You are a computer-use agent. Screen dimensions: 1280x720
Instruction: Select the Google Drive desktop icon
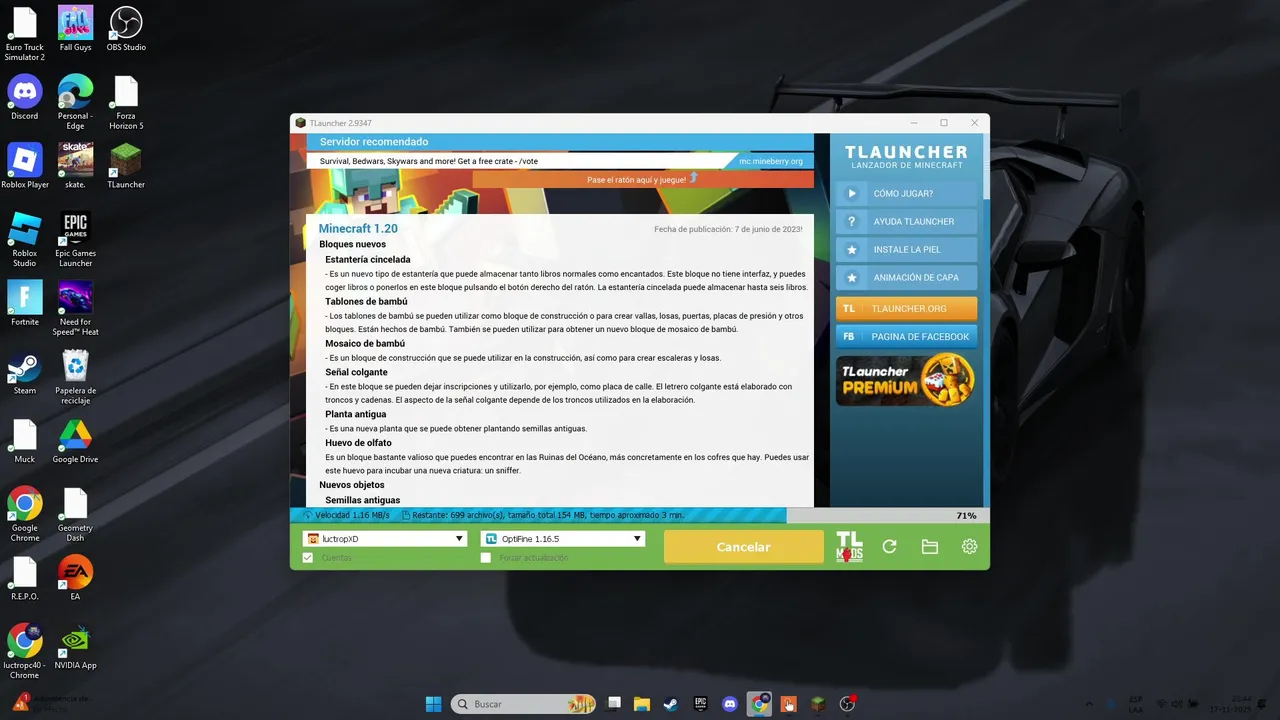tap(75, 441)
